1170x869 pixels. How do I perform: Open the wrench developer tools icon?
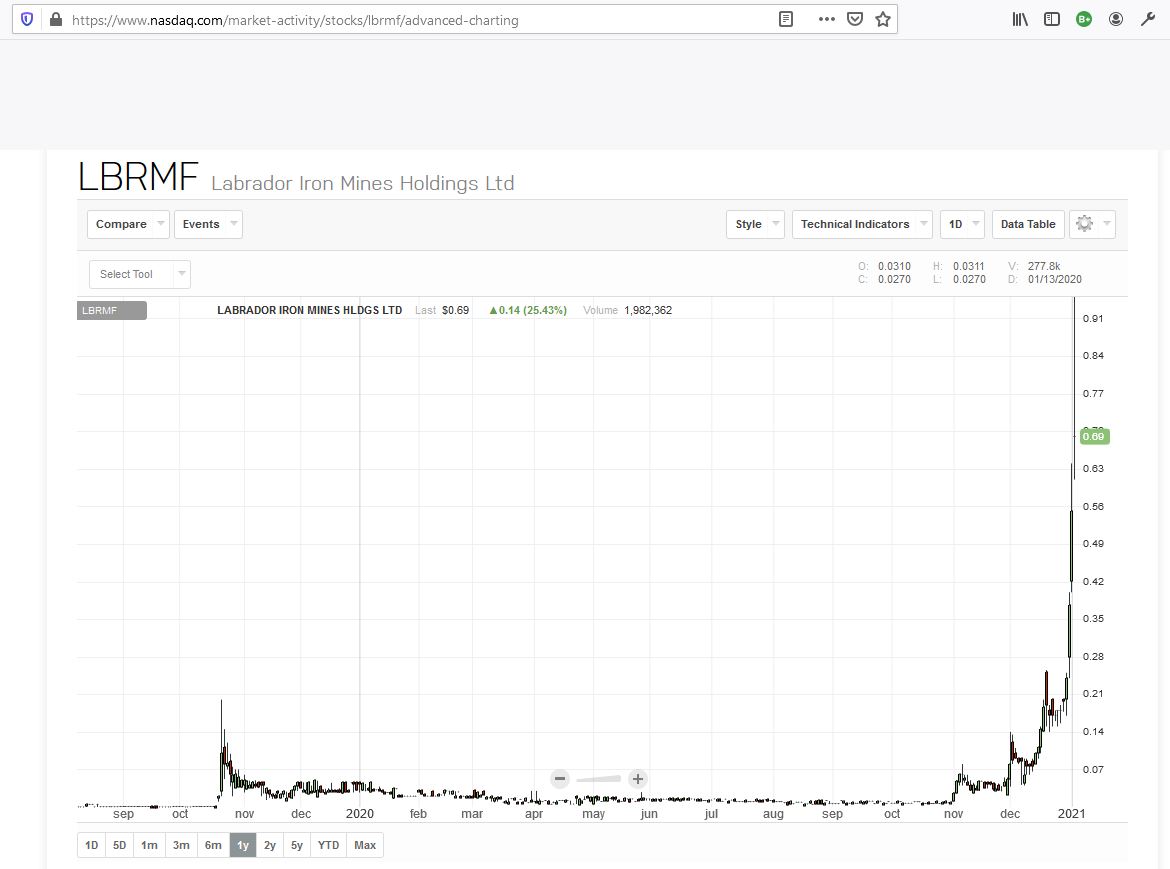click(x=1148, y=19)
